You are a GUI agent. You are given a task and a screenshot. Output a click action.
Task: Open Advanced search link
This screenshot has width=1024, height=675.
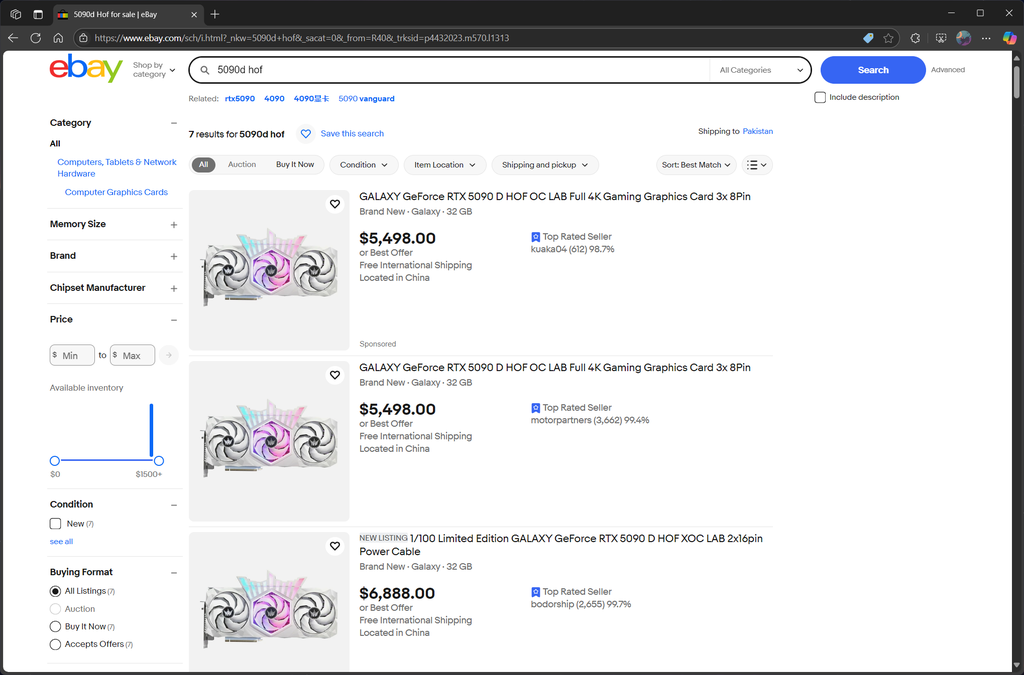[x=948, y=70]
